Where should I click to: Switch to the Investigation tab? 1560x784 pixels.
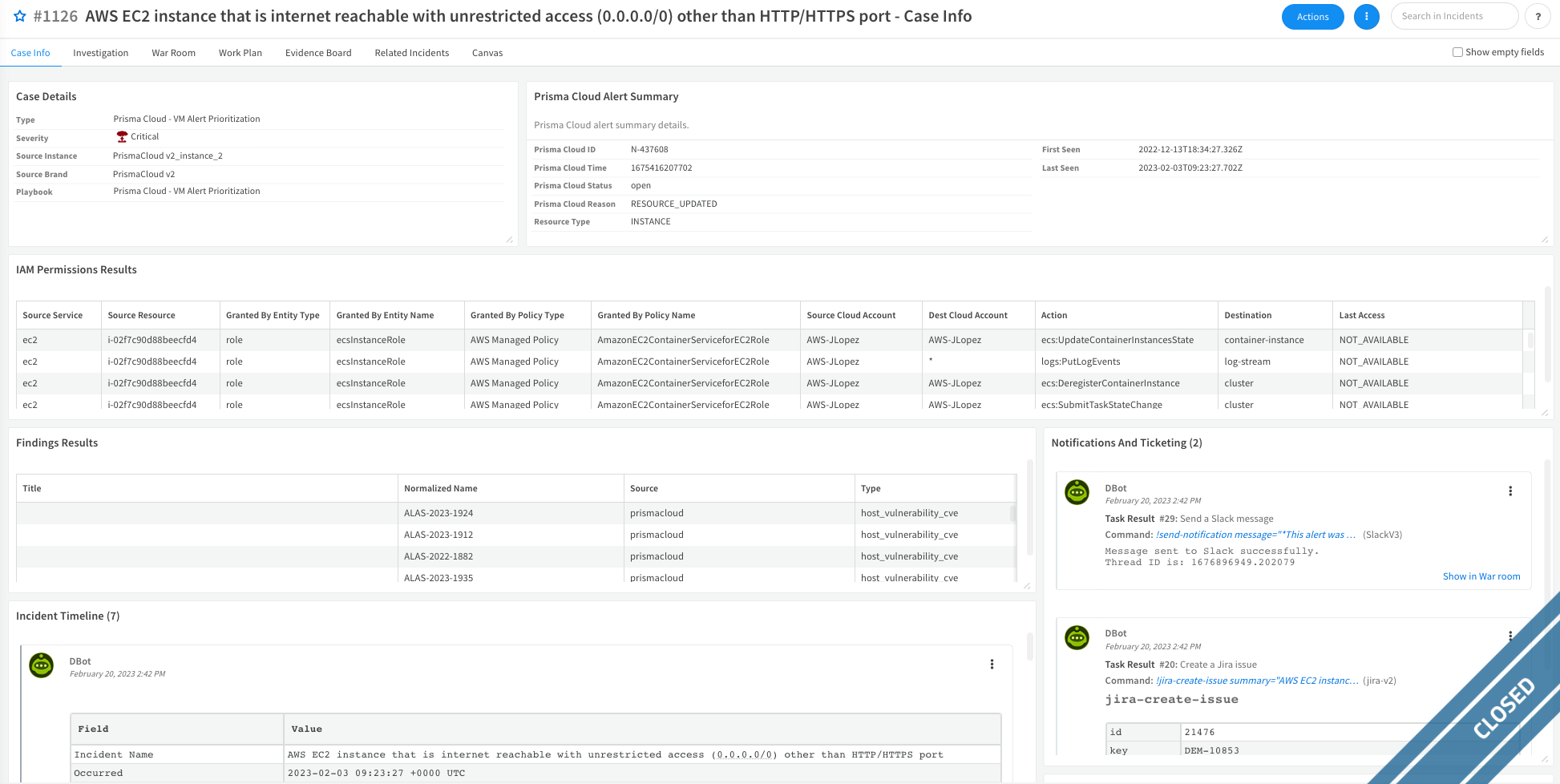(x=100, y=53)
